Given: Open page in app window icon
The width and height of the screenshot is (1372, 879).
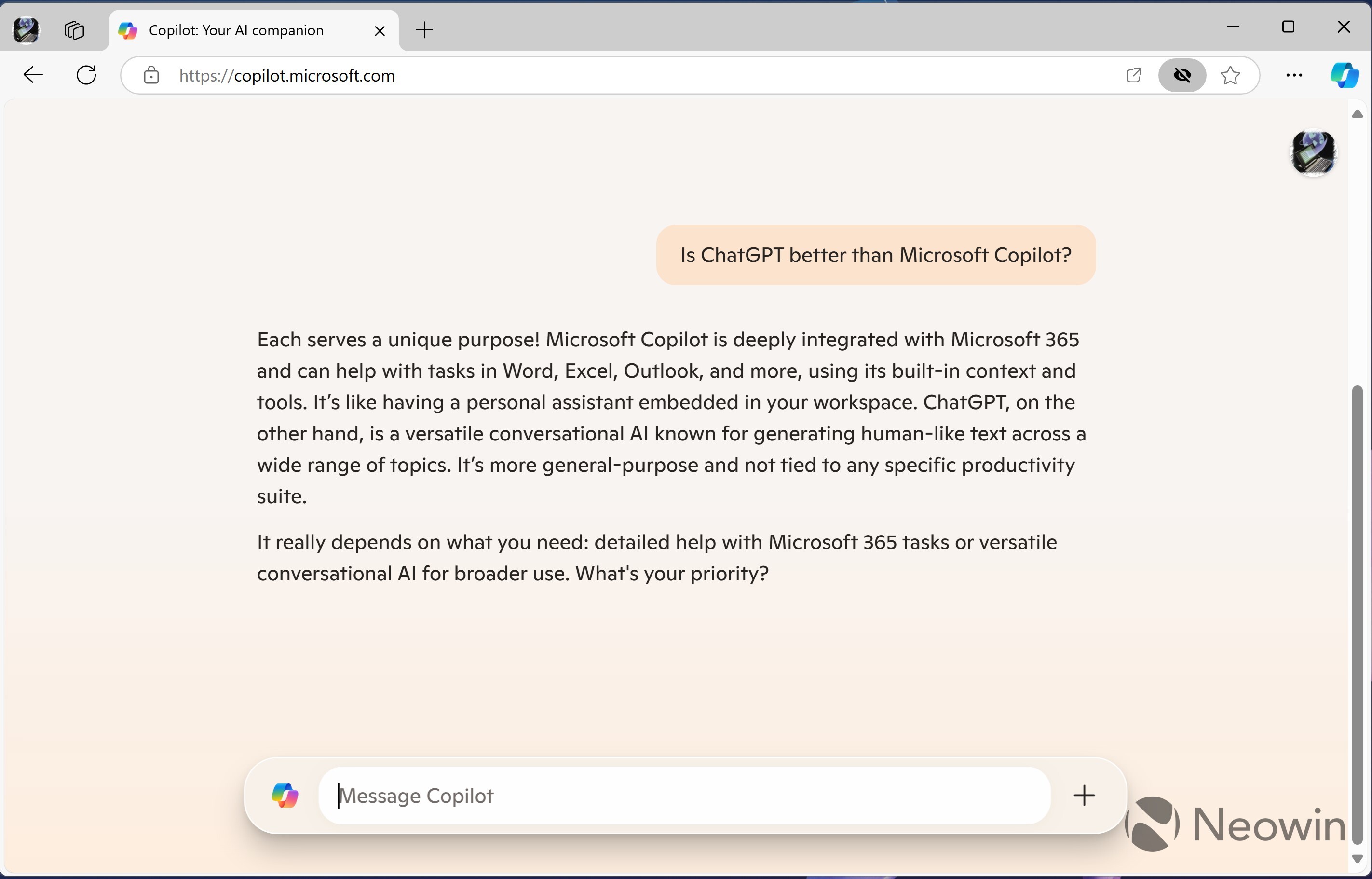Looking at the screenshot, I should pyautogui.click(x=1134, y=75).
